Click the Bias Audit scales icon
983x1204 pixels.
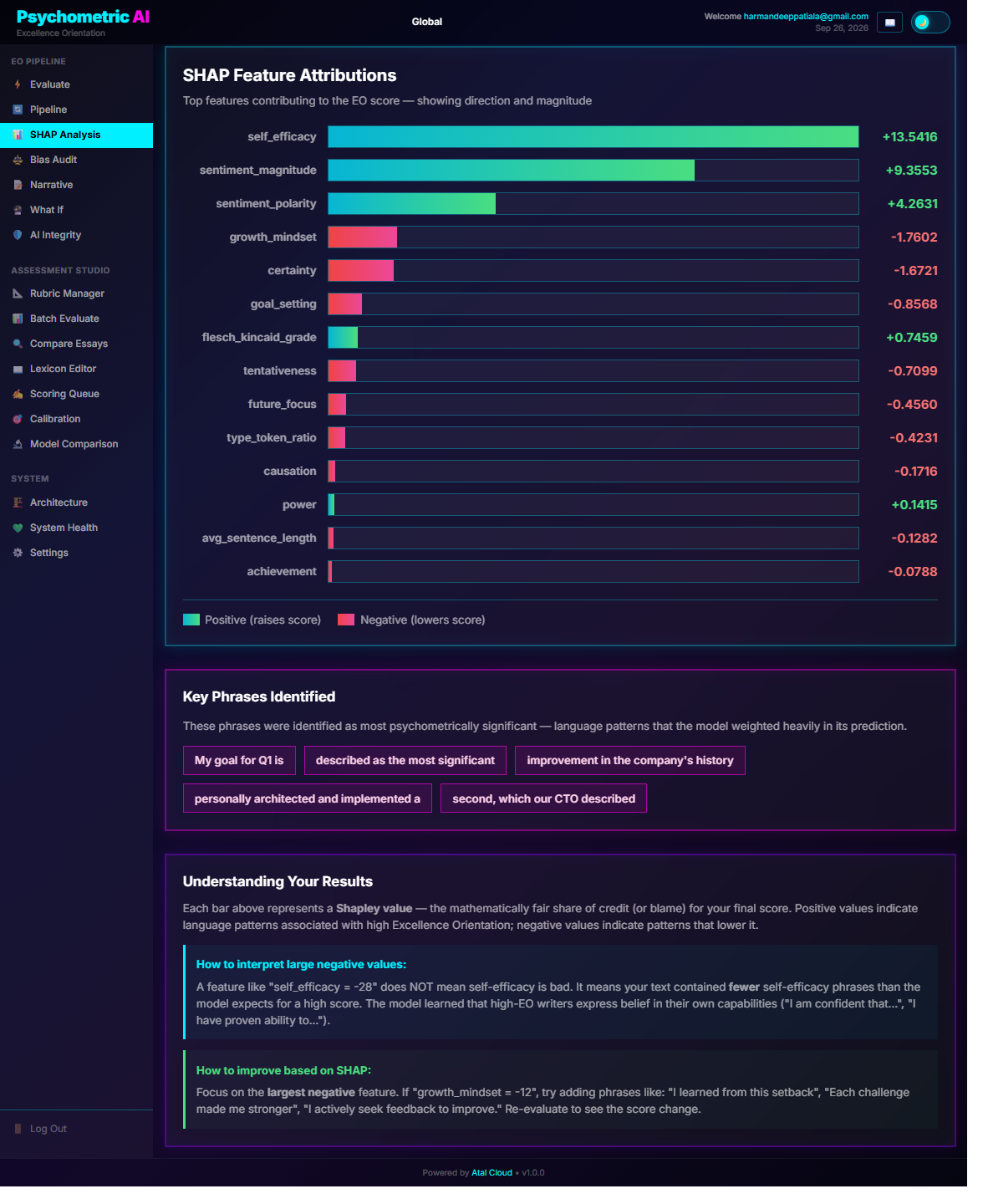click(x=18, y=160)
